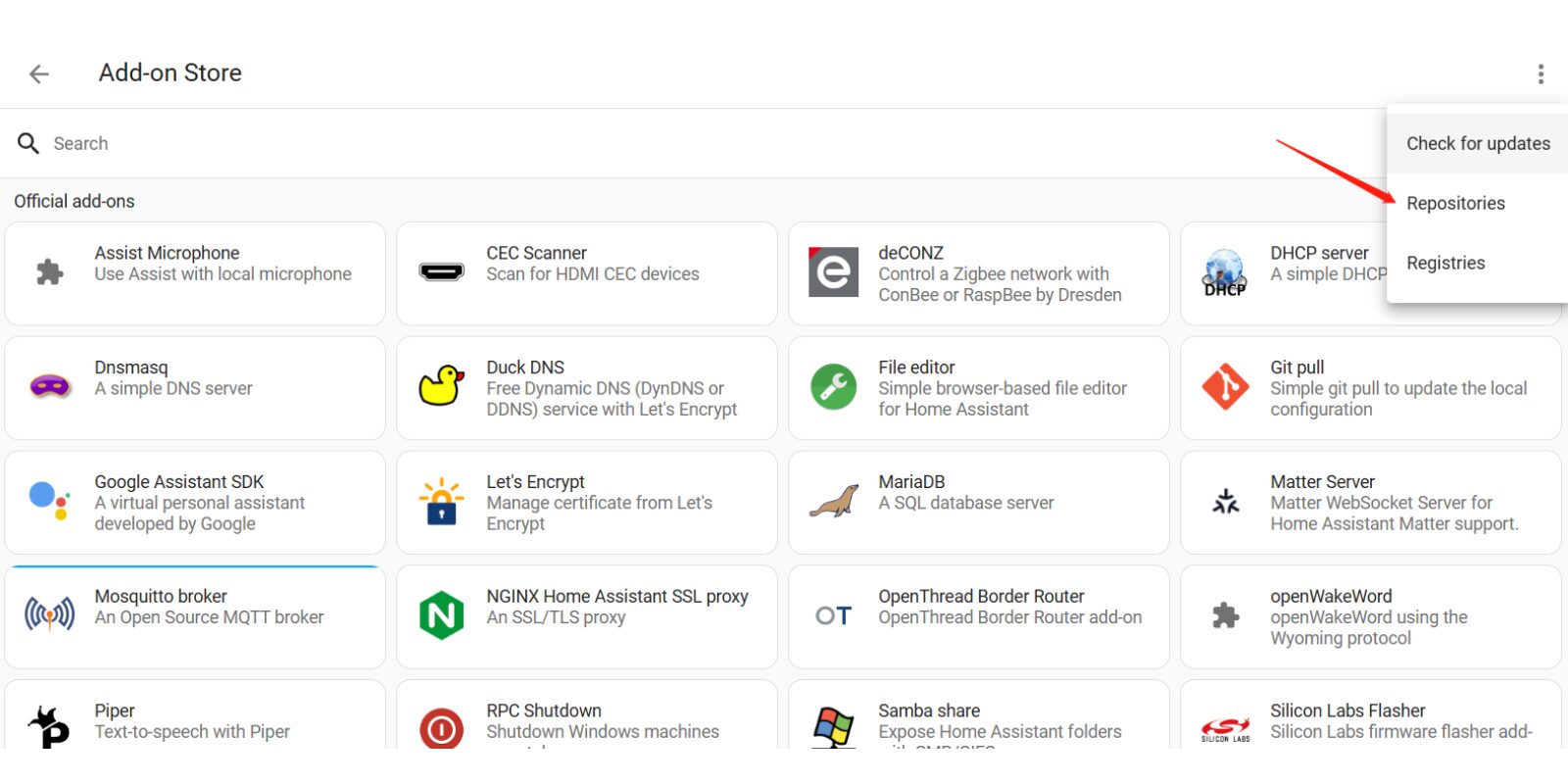Select Check for updates menu item
This screenshot has height=784, width=1568.
tap(1478, 143)
